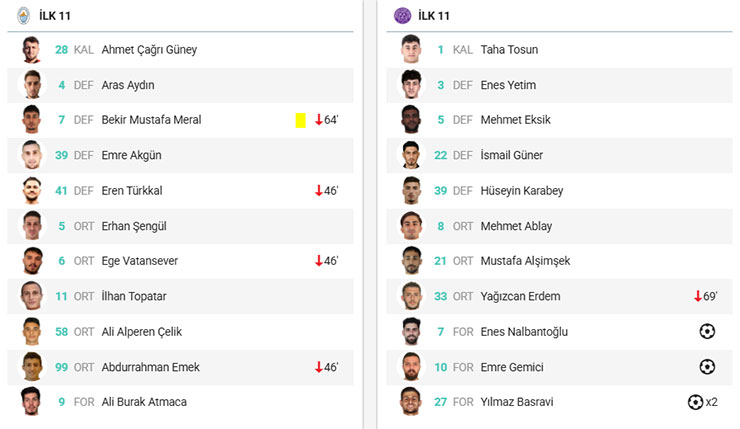
Task: Click Eren Türkkal's substitution arrow icon
Action: coord(318,191)
